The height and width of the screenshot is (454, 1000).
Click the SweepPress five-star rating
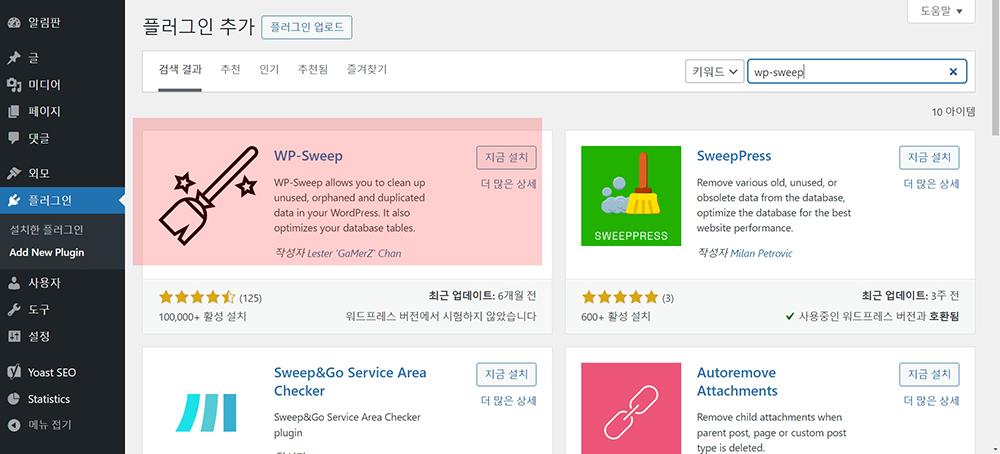[x=619, y=298]
